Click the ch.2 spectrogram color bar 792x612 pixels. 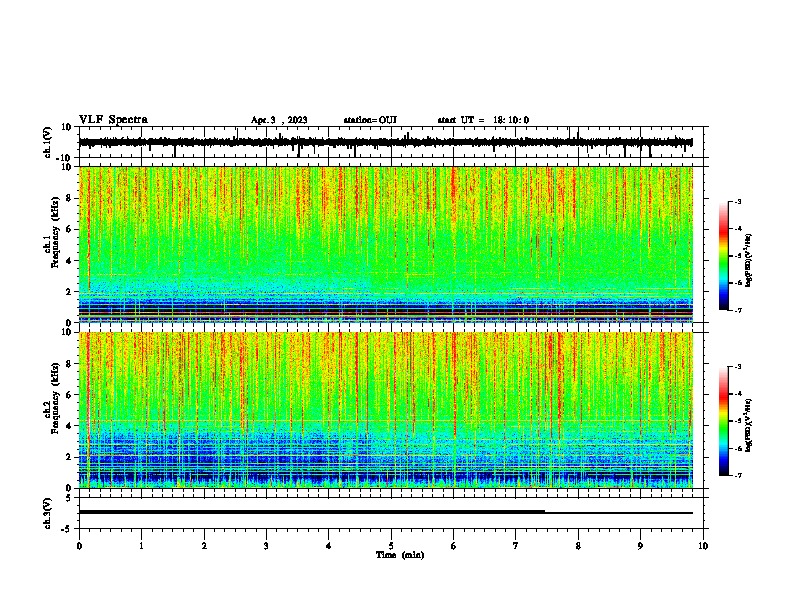(724, 421)
